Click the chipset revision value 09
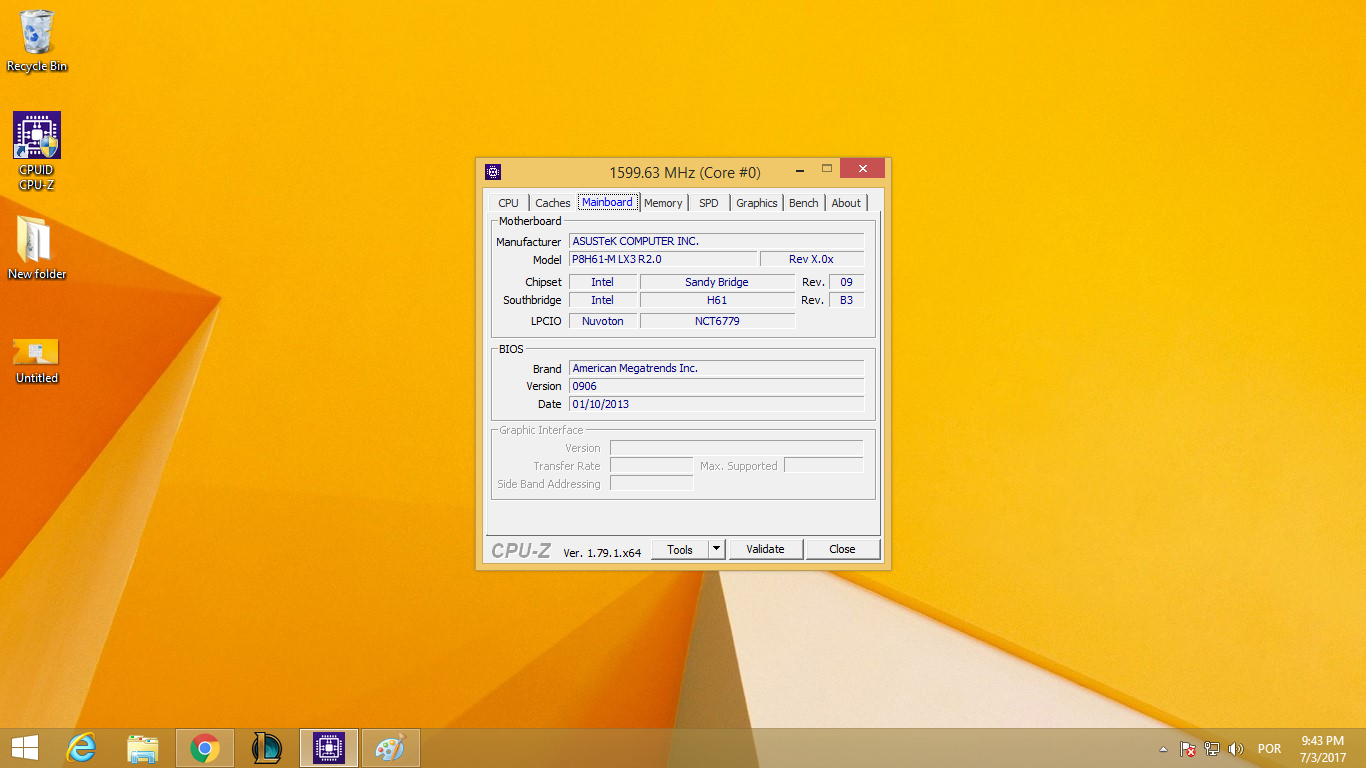The height and width of the screenshot is (768, 1366). coord(847,282)
